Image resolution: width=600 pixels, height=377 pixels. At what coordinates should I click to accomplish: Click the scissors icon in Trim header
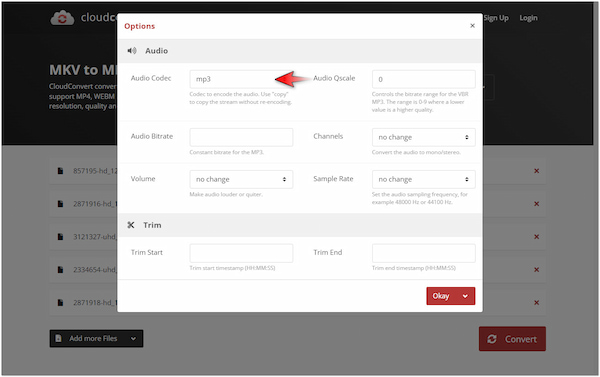pos(131,225)
